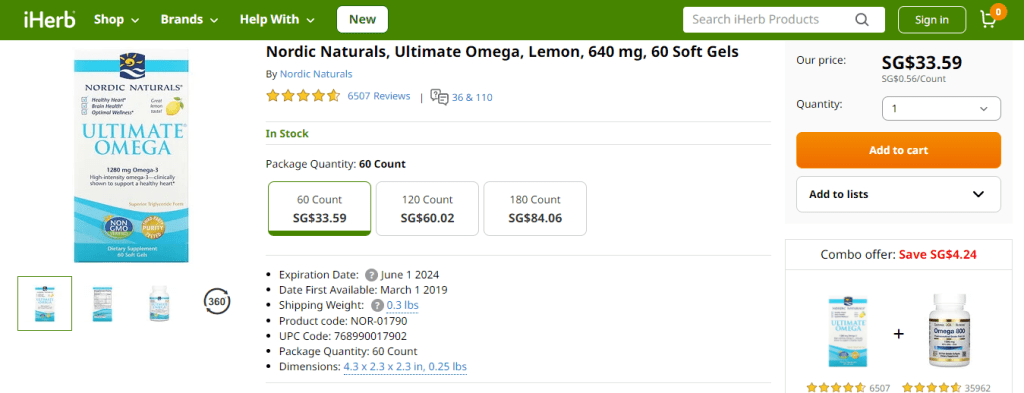Click the Shipping Weight help icon
Image resolution: width=1024 pixels, height=393 pixels.
point(377,305)
